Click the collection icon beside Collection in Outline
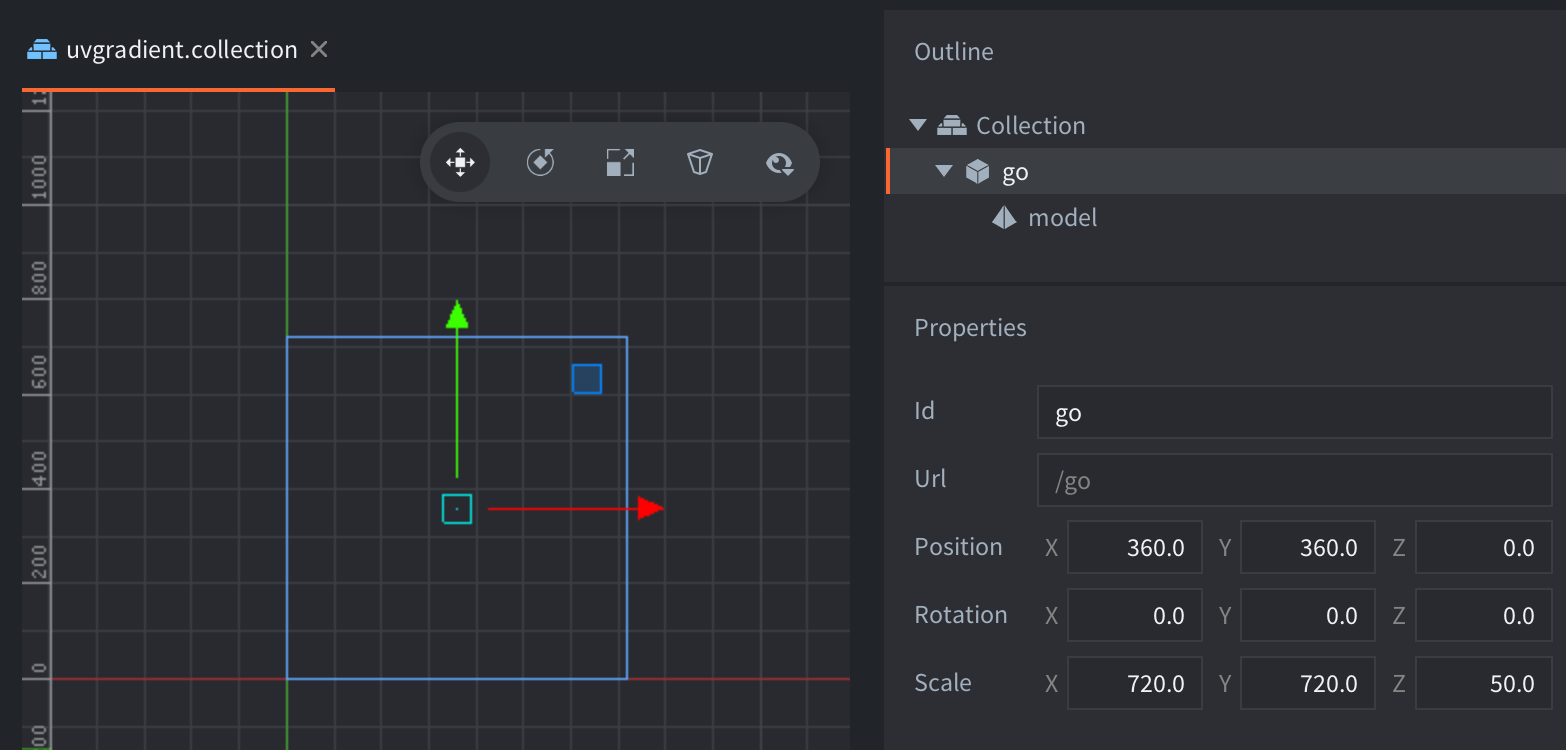 point(949,124)
